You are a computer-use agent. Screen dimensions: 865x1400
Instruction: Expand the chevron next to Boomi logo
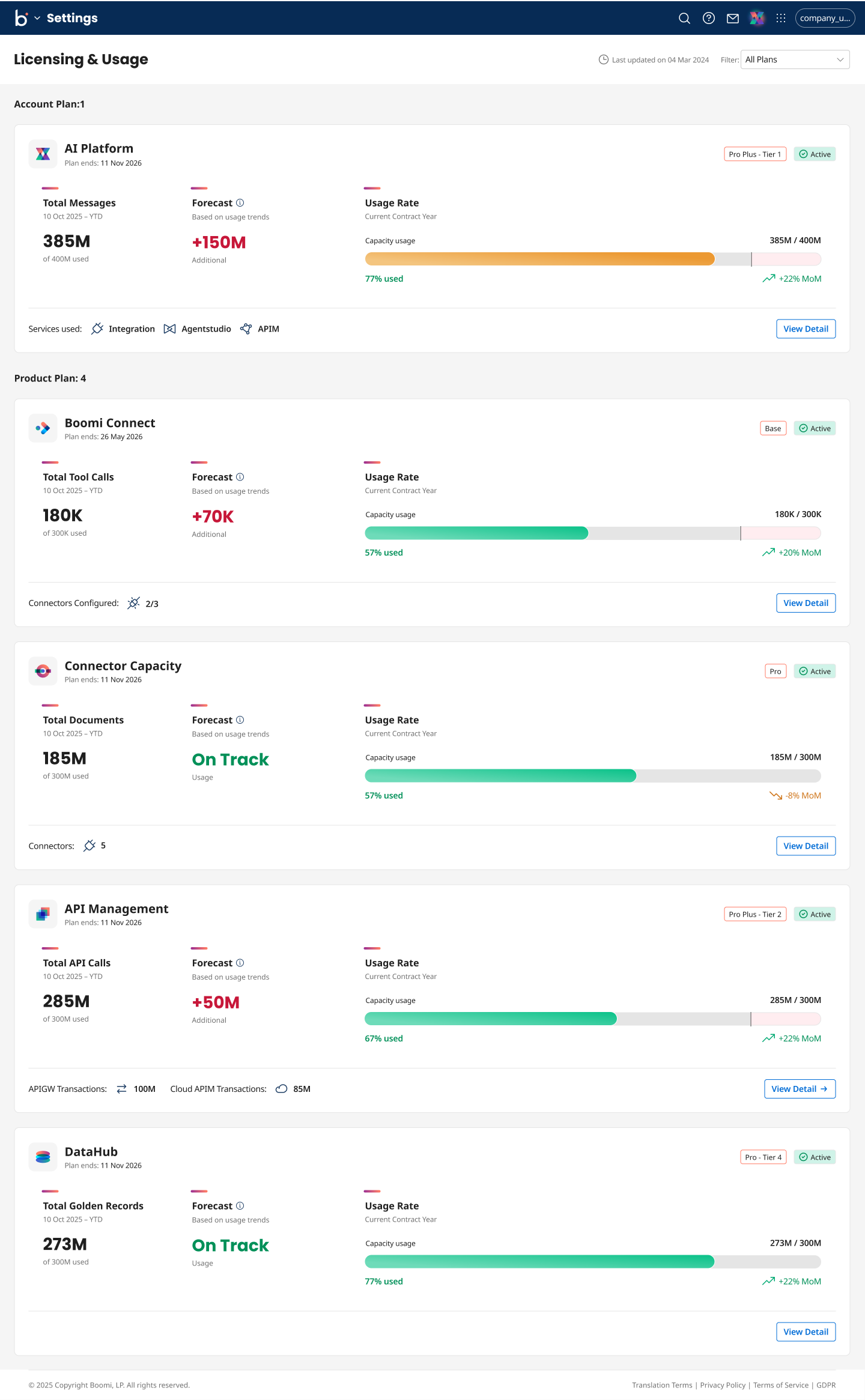pyautogui.click(x=37, y=18)
